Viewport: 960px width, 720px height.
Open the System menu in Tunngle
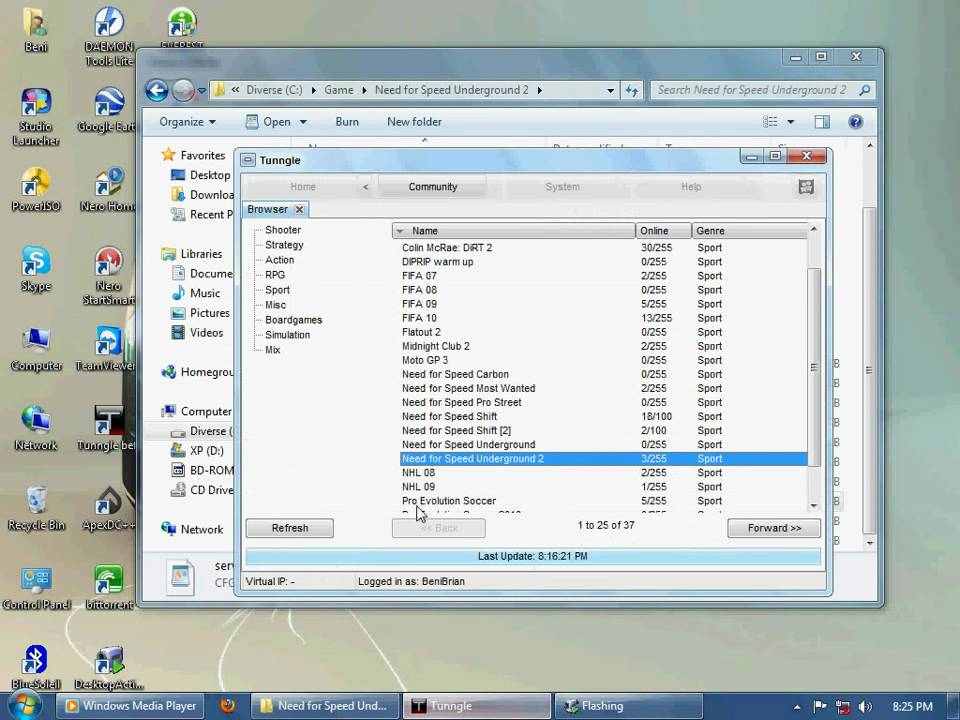coord(563,187)
